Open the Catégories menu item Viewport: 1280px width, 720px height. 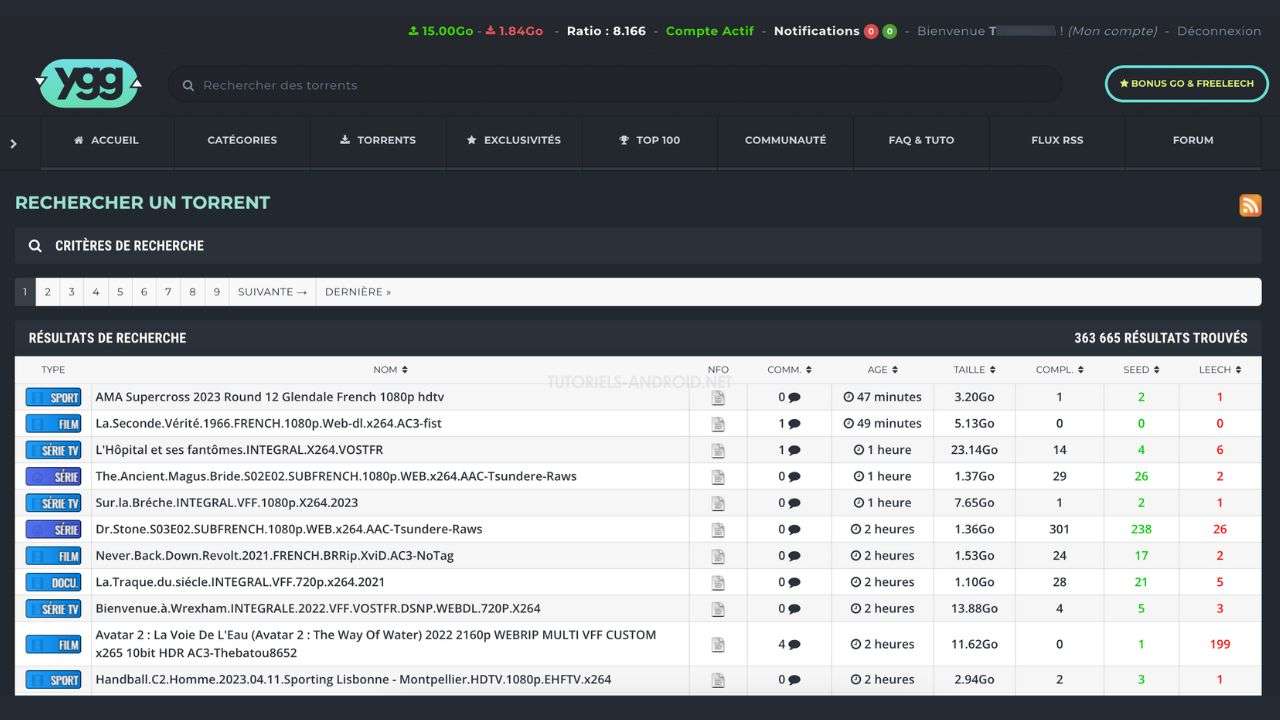pyautogui.click(x=242, y=140)
